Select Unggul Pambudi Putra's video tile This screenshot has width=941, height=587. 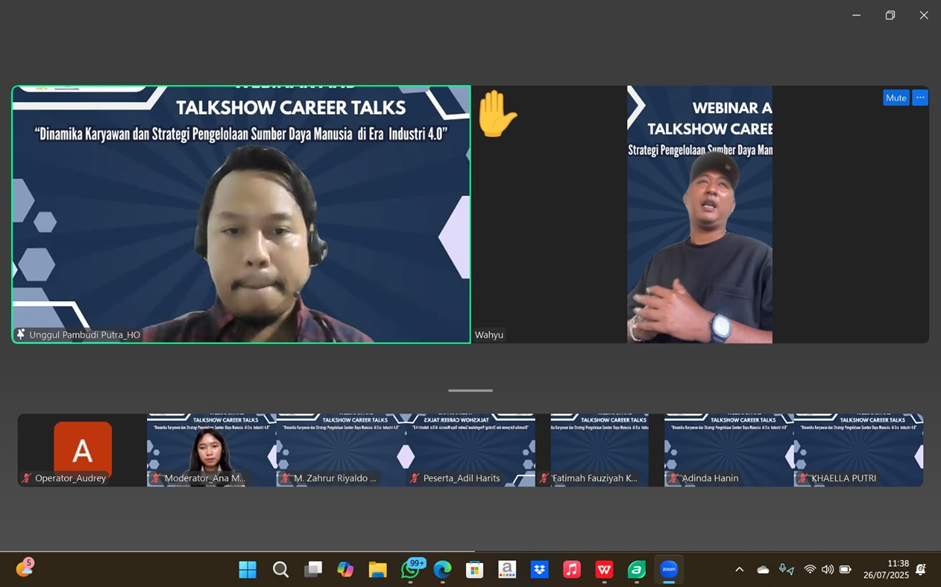tap(241, 214)
